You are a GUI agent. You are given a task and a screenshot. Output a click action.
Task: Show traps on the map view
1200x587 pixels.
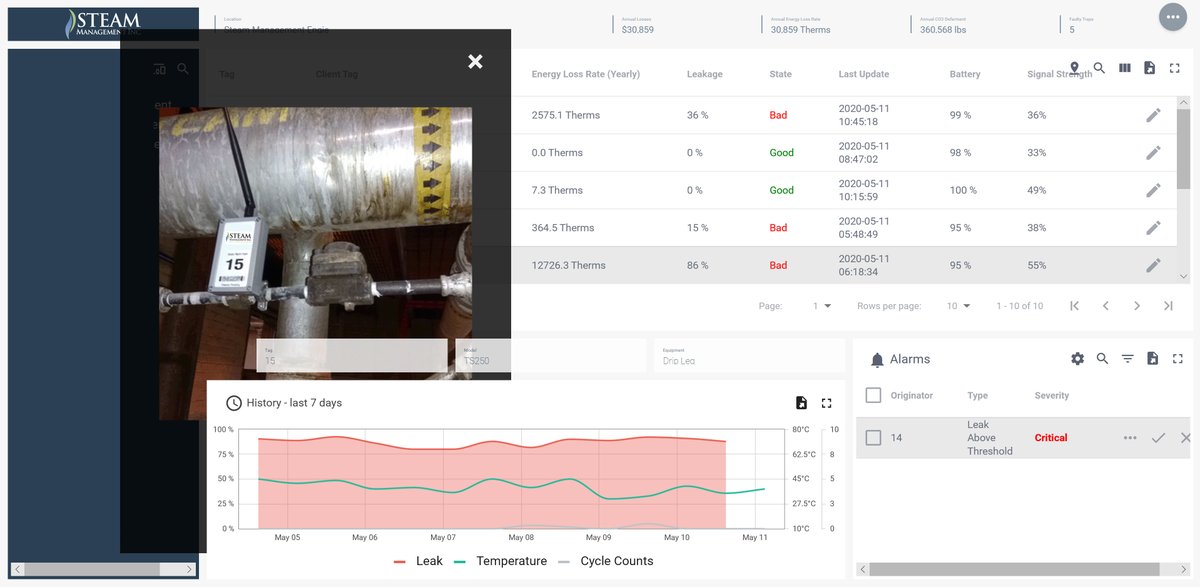tap(1075, 68)
